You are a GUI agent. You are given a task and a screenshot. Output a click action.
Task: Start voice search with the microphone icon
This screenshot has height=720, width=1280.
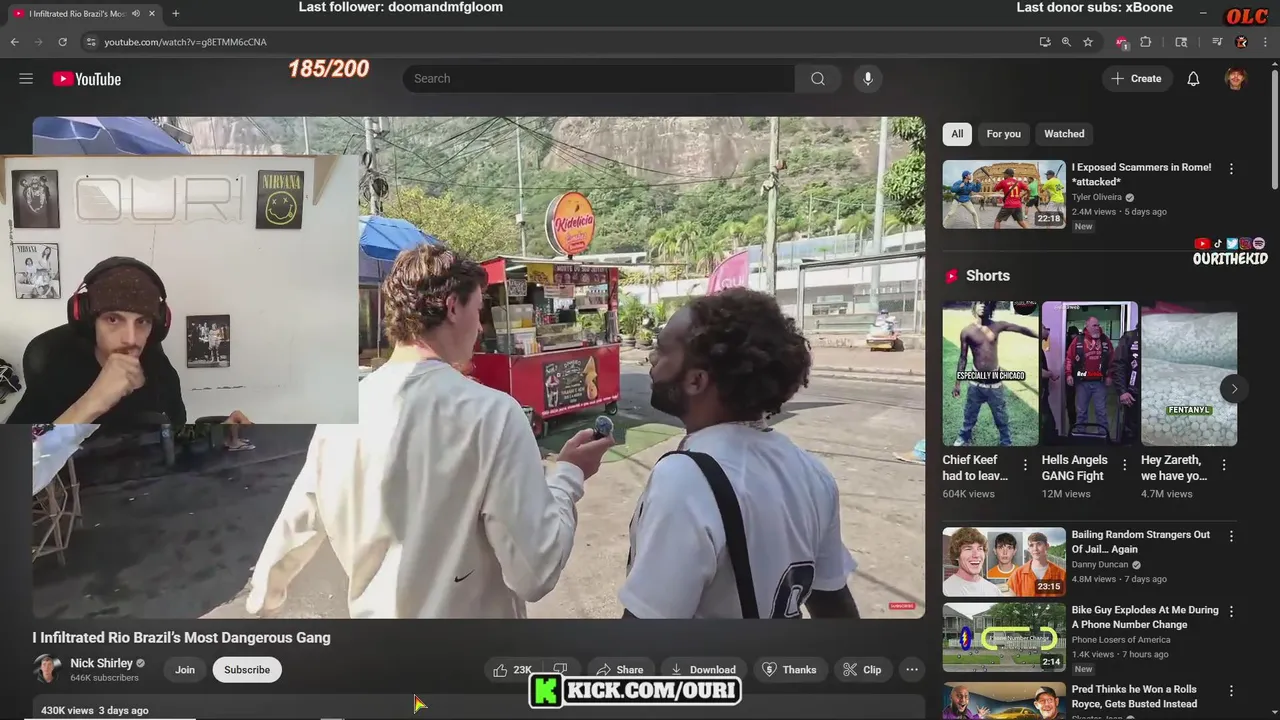click(x=868, y=79)
